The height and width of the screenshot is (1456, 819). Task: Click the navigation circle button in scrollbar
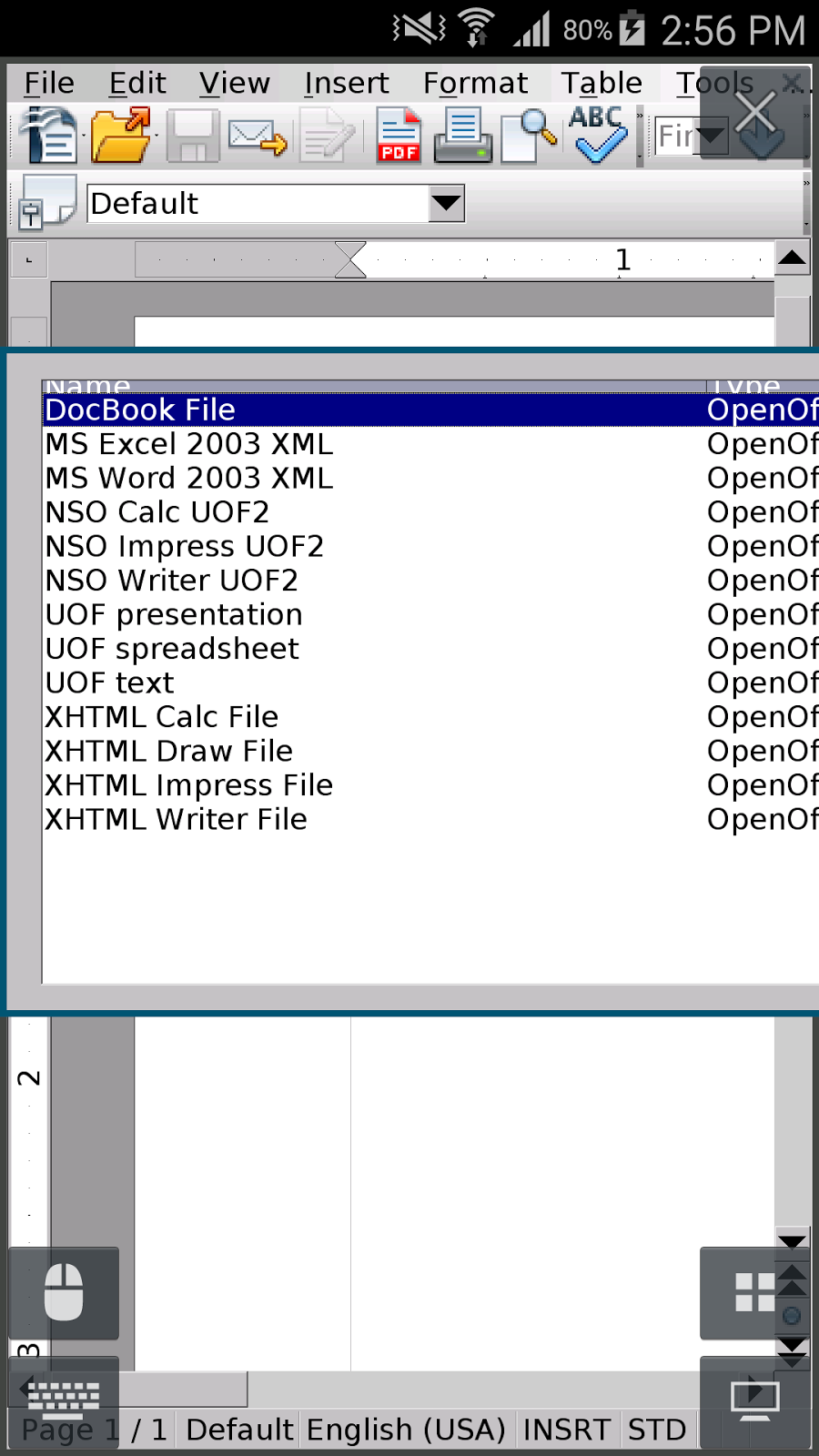792,1316
